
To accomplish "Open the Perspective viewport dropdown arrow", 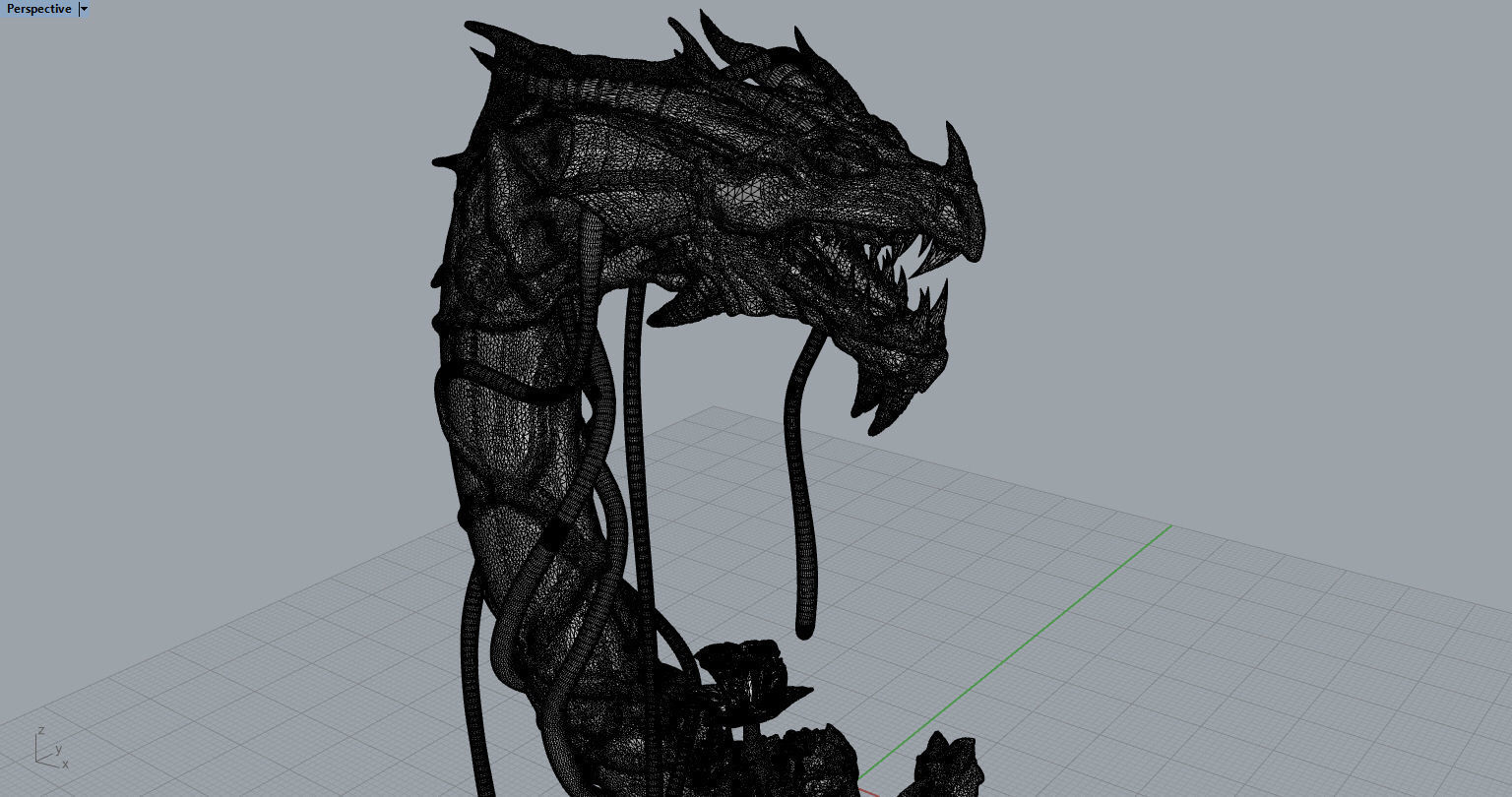I will click(x=84, y=9).
